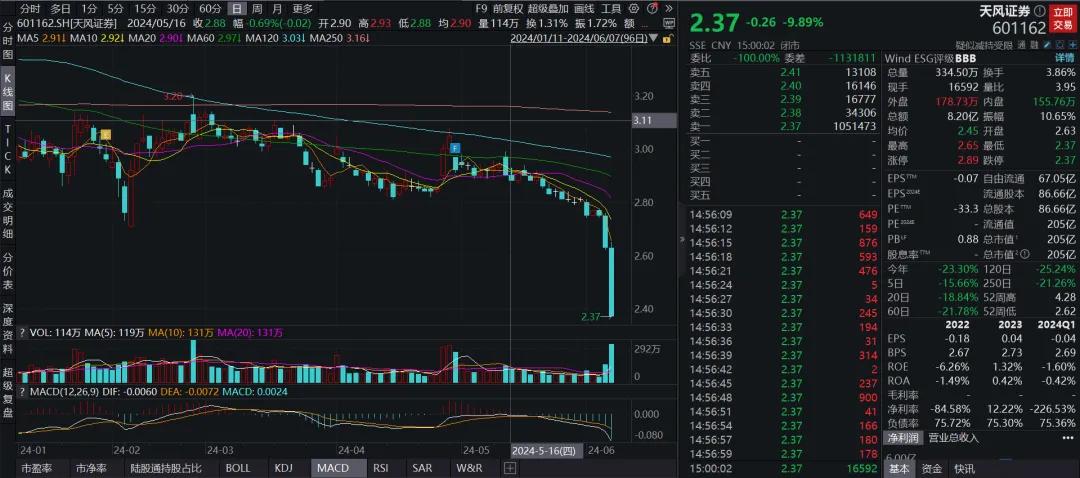The height and width of the screenshot is (478, 1080).
Task: Open the 分价表 side tab
Action: 8,271
